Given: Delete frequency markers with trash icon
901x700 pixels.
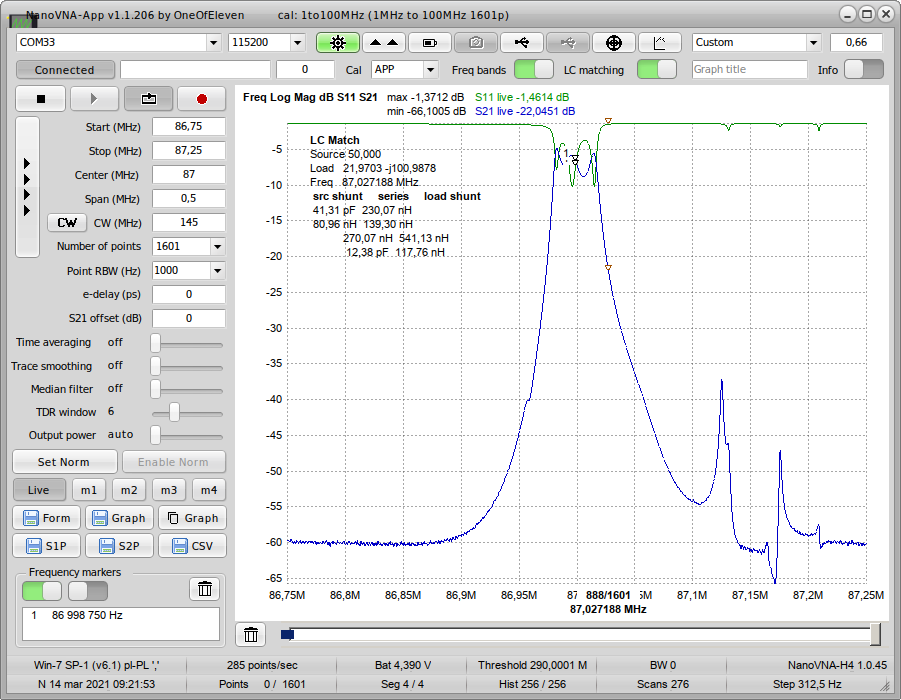Looking at the screenshot, I should (204, 589).
